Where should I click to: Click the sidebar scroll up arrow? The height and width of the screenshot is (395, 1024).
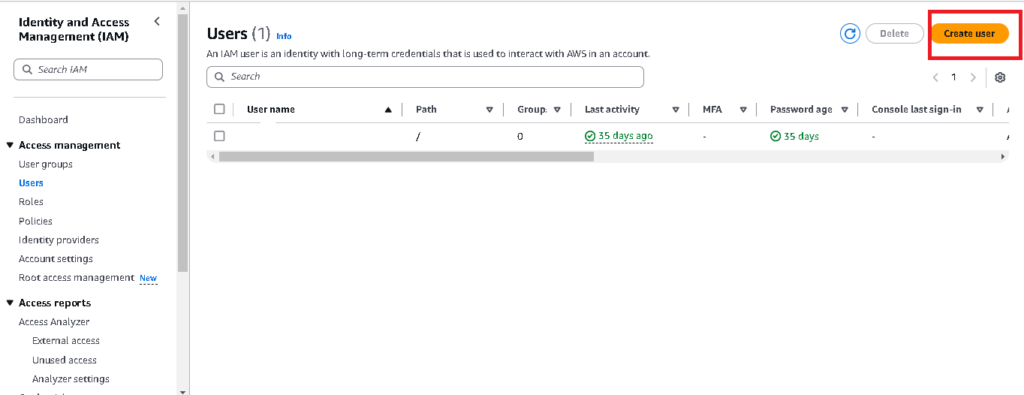(x=182, y=9)
